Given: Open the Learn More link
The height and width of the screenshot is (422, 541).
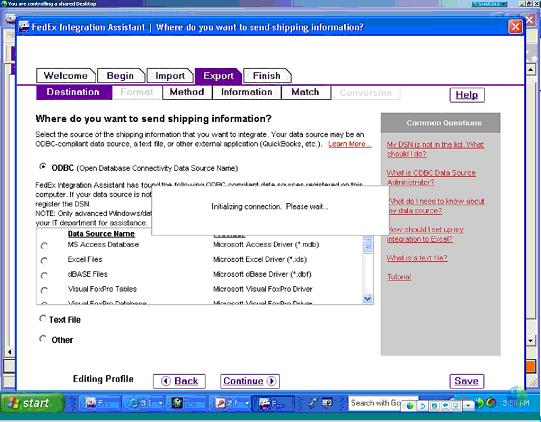Looking at the screenshot, I should click(x=350, y=144).
